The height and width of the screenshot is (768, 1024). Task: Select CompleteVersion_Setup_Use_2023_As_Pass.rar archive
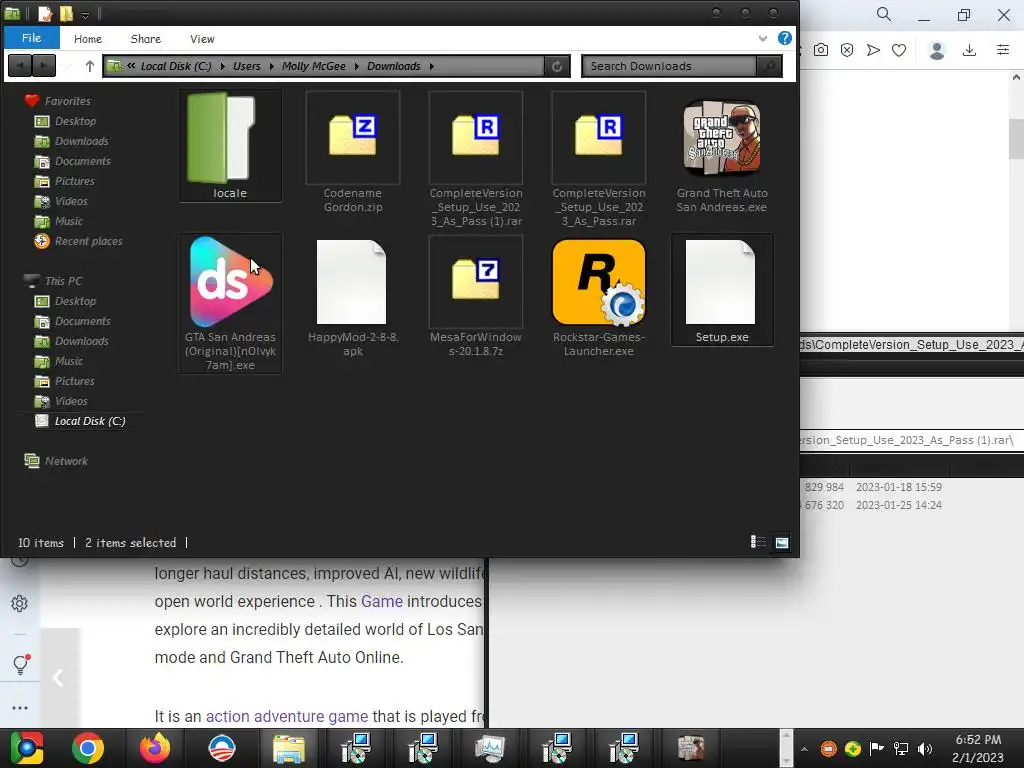click(x=598, y=159)
